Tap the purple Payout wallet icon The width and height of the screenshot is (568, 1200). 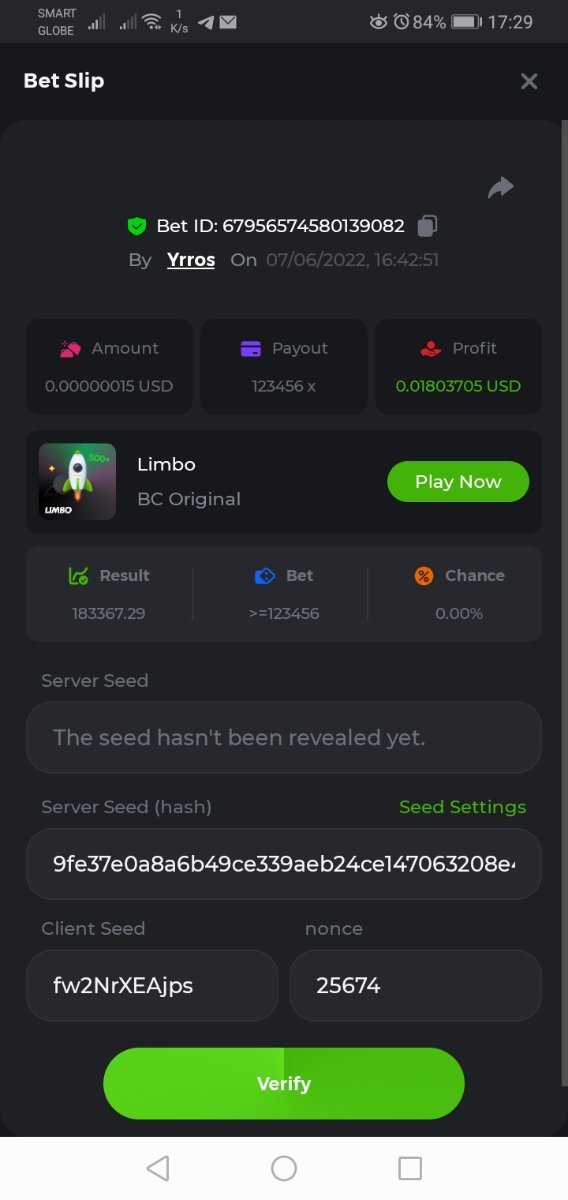point(251,349)
